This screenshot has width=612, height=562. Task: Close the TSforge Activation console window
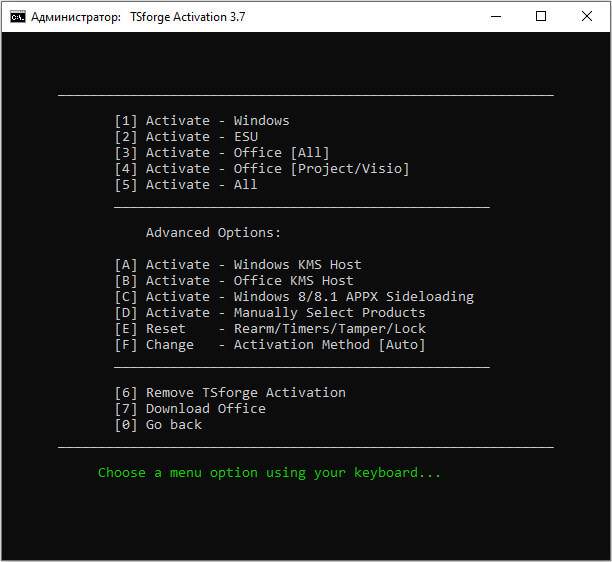point(587,17)
